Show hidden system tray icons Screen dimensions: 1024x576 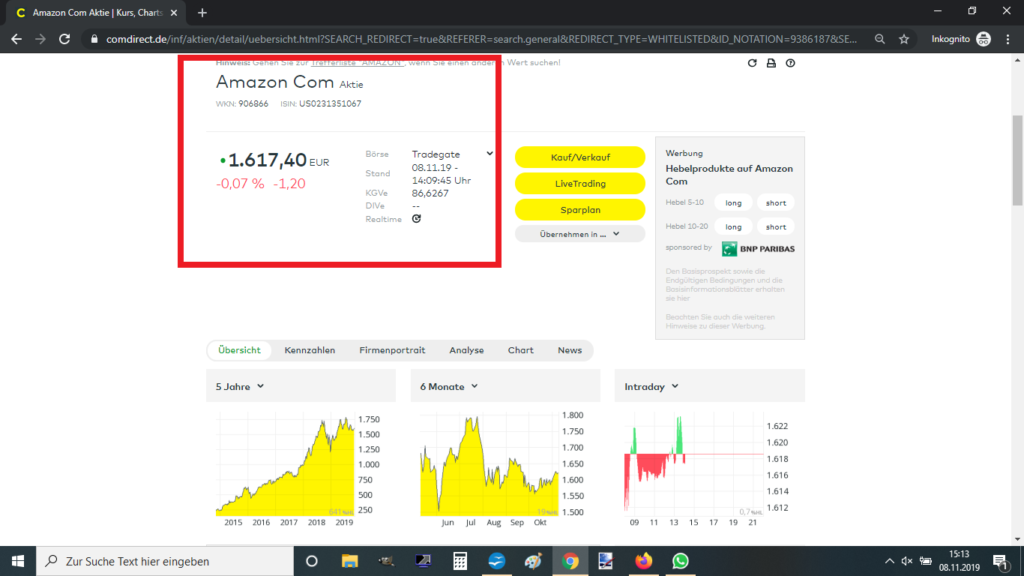tap(889, 561)
